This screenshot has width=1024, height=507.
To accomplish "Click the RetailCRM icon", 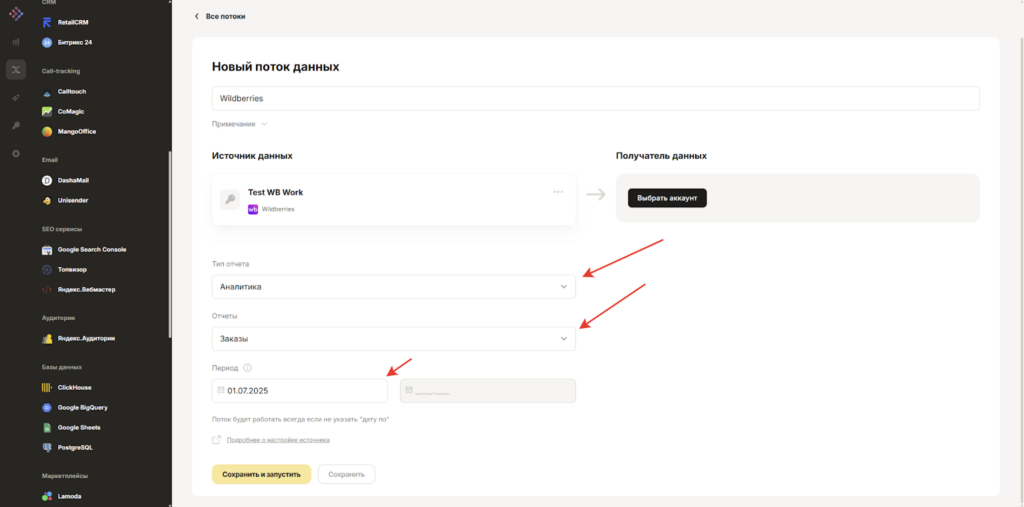I will [x=47, y=22].
